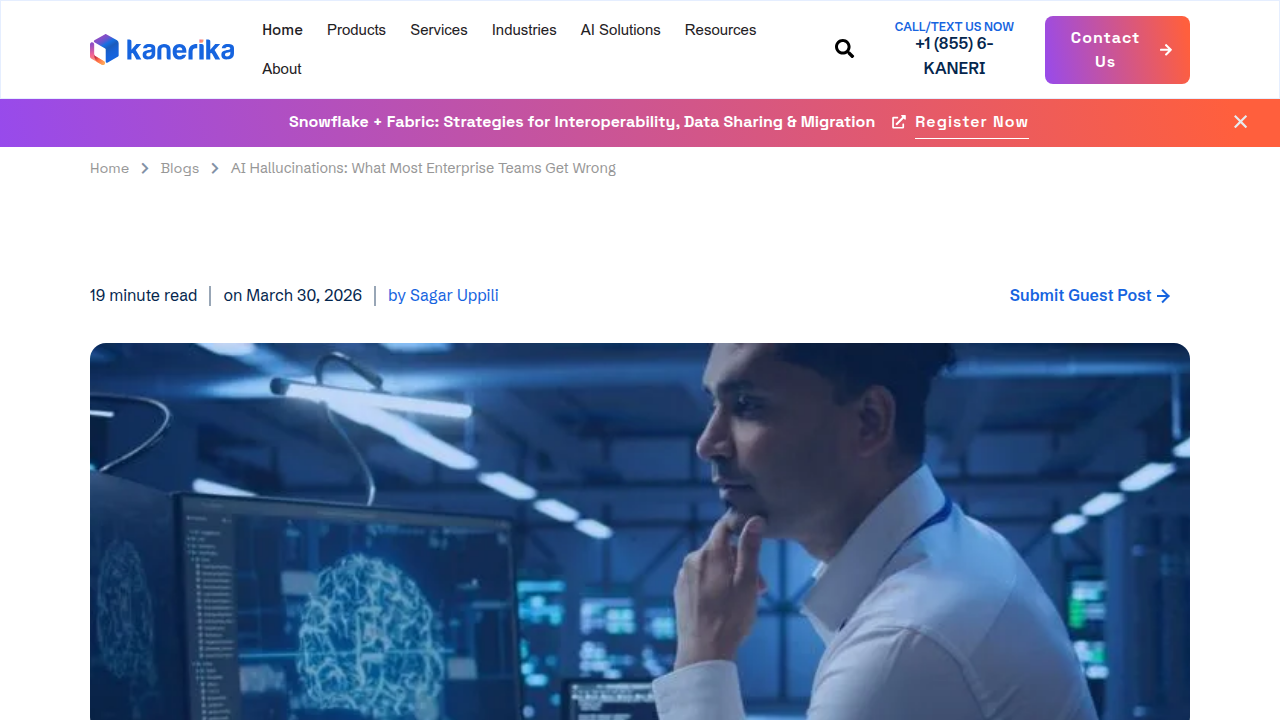Open the Industries menu
This screenshot has width=1280, height=720.
[x=524, y=30]
